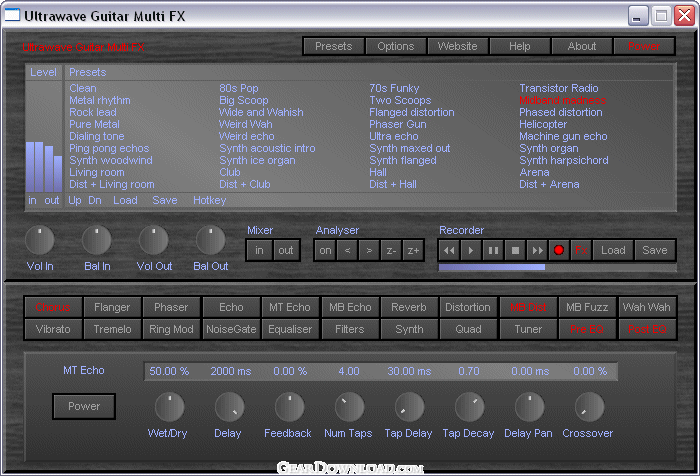Viewport: 700px width, 476px height.
Task: Pause the recorder
Action: point(493,251)
